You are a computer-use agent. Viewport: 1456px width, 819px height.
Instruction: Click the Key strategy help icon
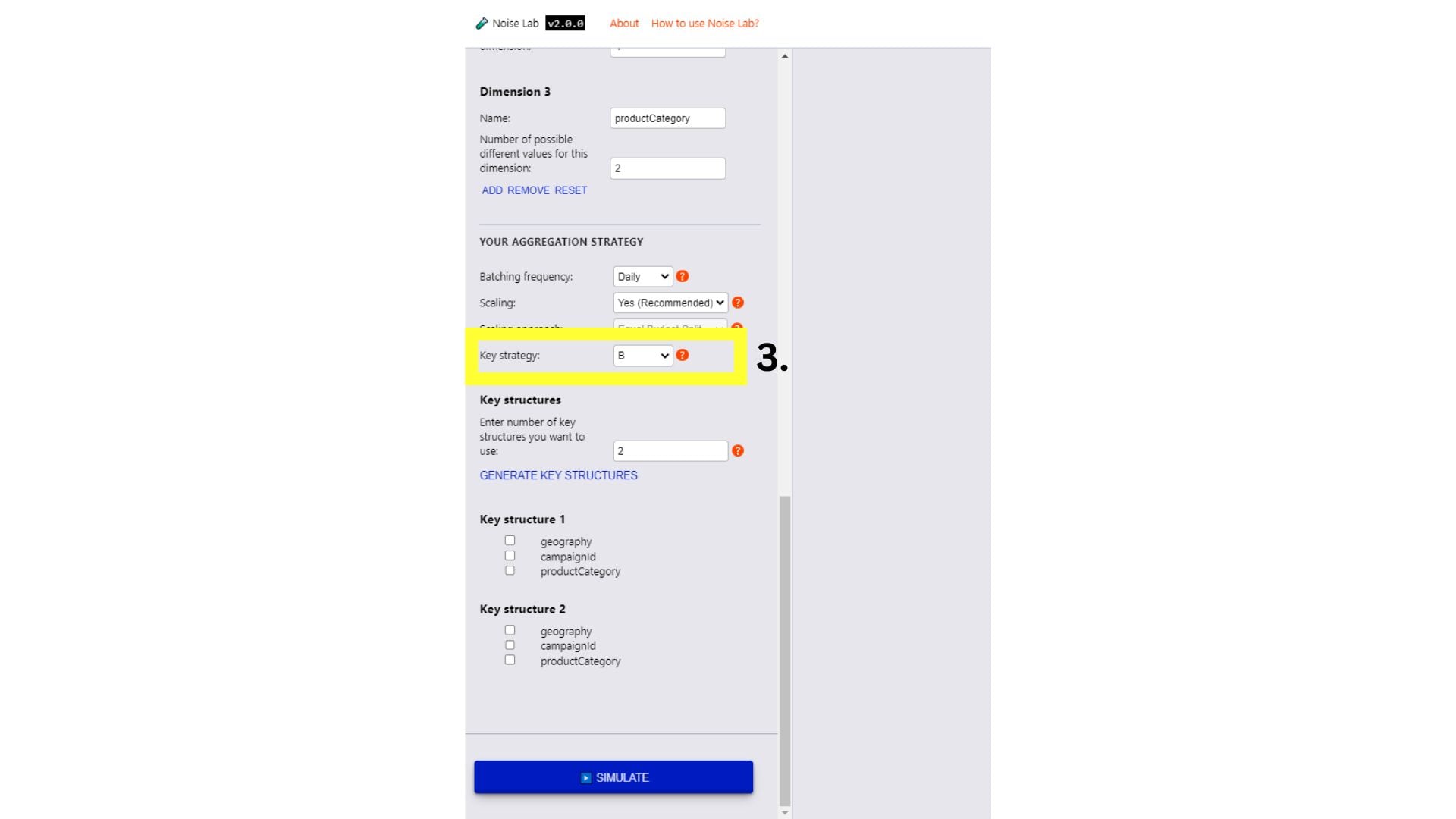pos(683,355)
